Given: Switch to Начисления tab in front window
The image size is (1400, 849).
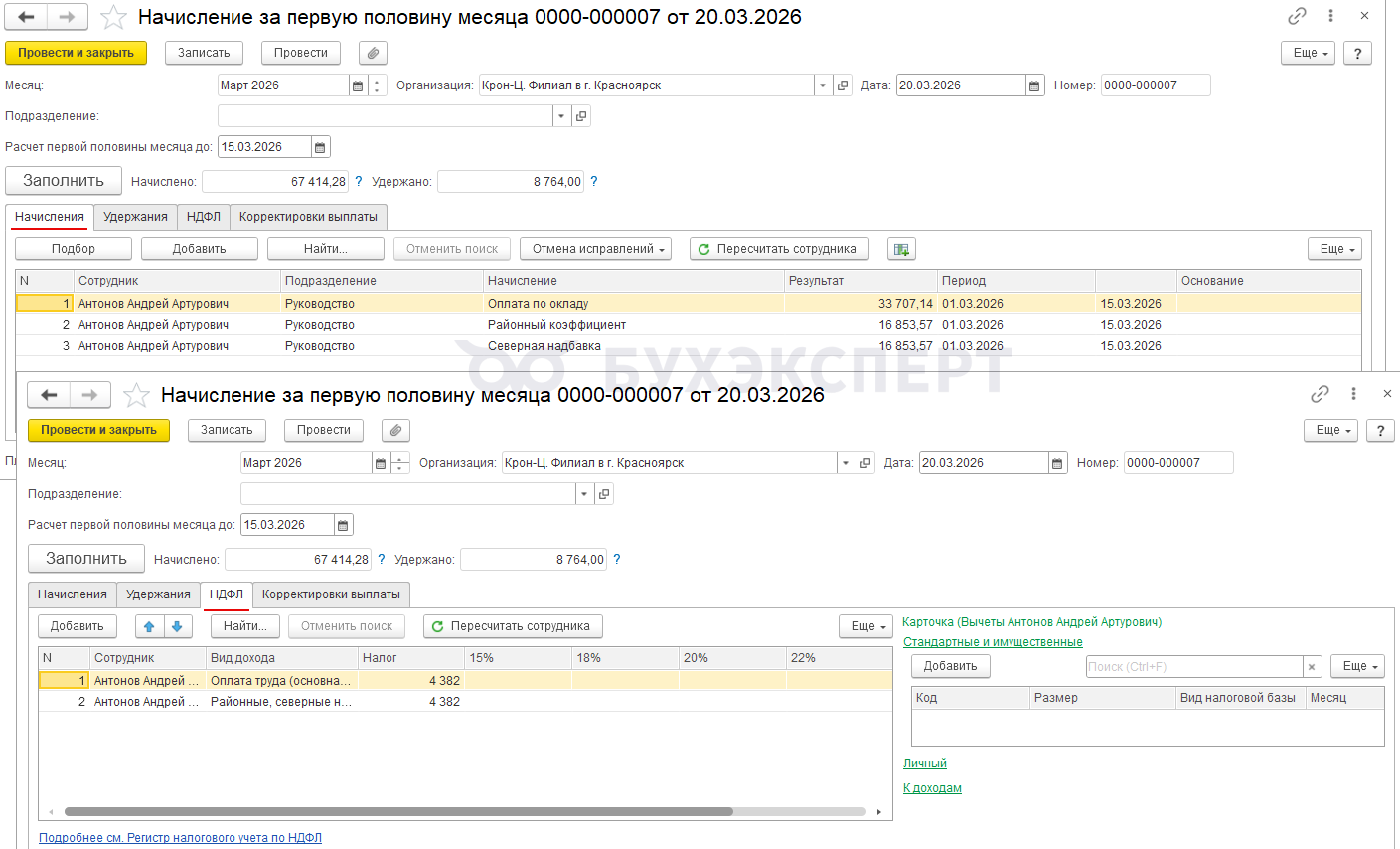Looking at the screenshot, I should (x=73, y=594).
